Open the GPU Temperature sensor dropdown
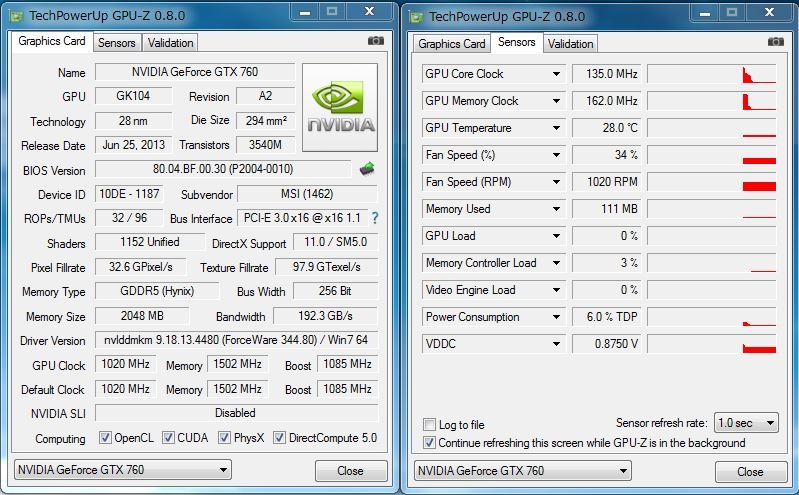The image size is (799, 495). pyautogui.click(x=556, y=128)
